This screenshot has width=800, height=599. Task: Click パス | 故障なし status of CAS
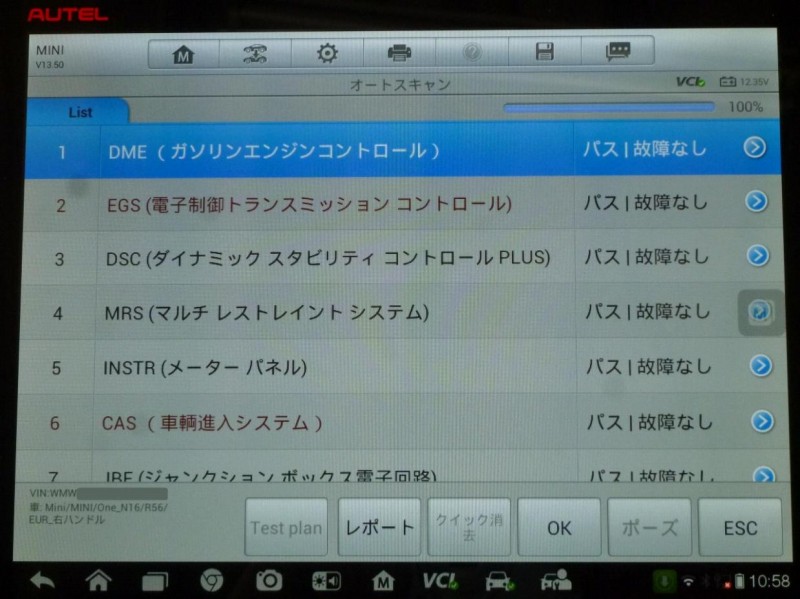[x=650, y=422]
